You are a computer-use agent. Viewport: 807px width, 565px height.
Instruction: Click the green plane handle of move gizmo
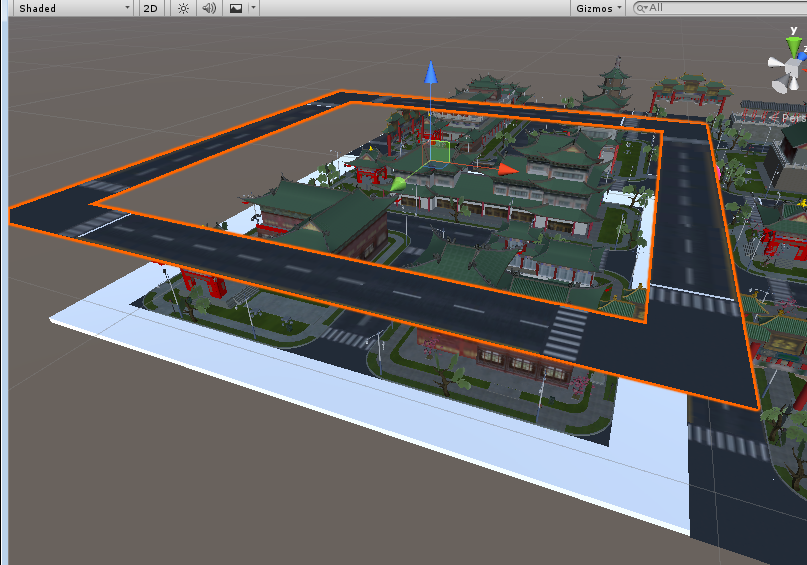440,152
